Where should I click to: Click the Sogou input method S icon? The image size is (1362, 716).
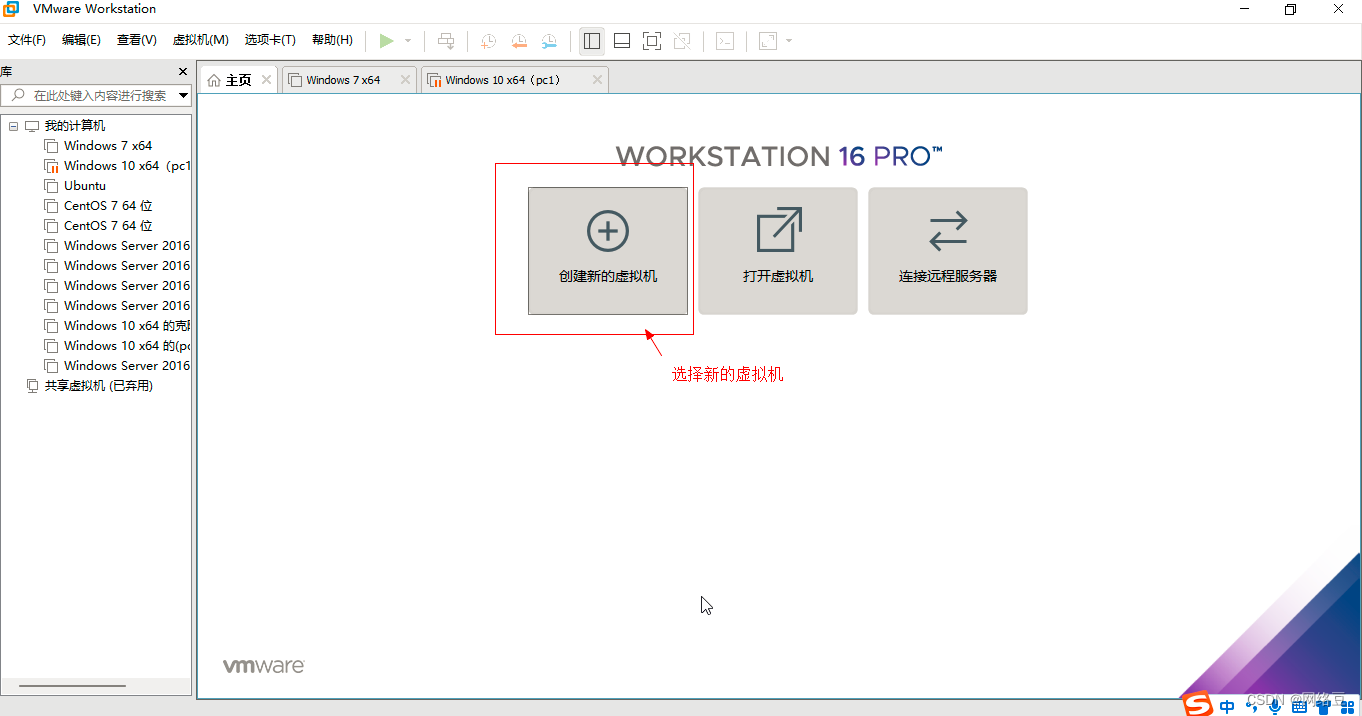point(1198,705)
